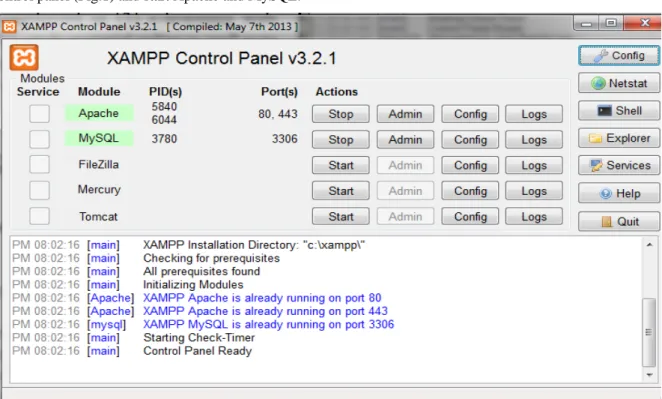This screenshot has width=662, height=399.
Task: View Logs for the Apache module
Action: click(534, 114)
